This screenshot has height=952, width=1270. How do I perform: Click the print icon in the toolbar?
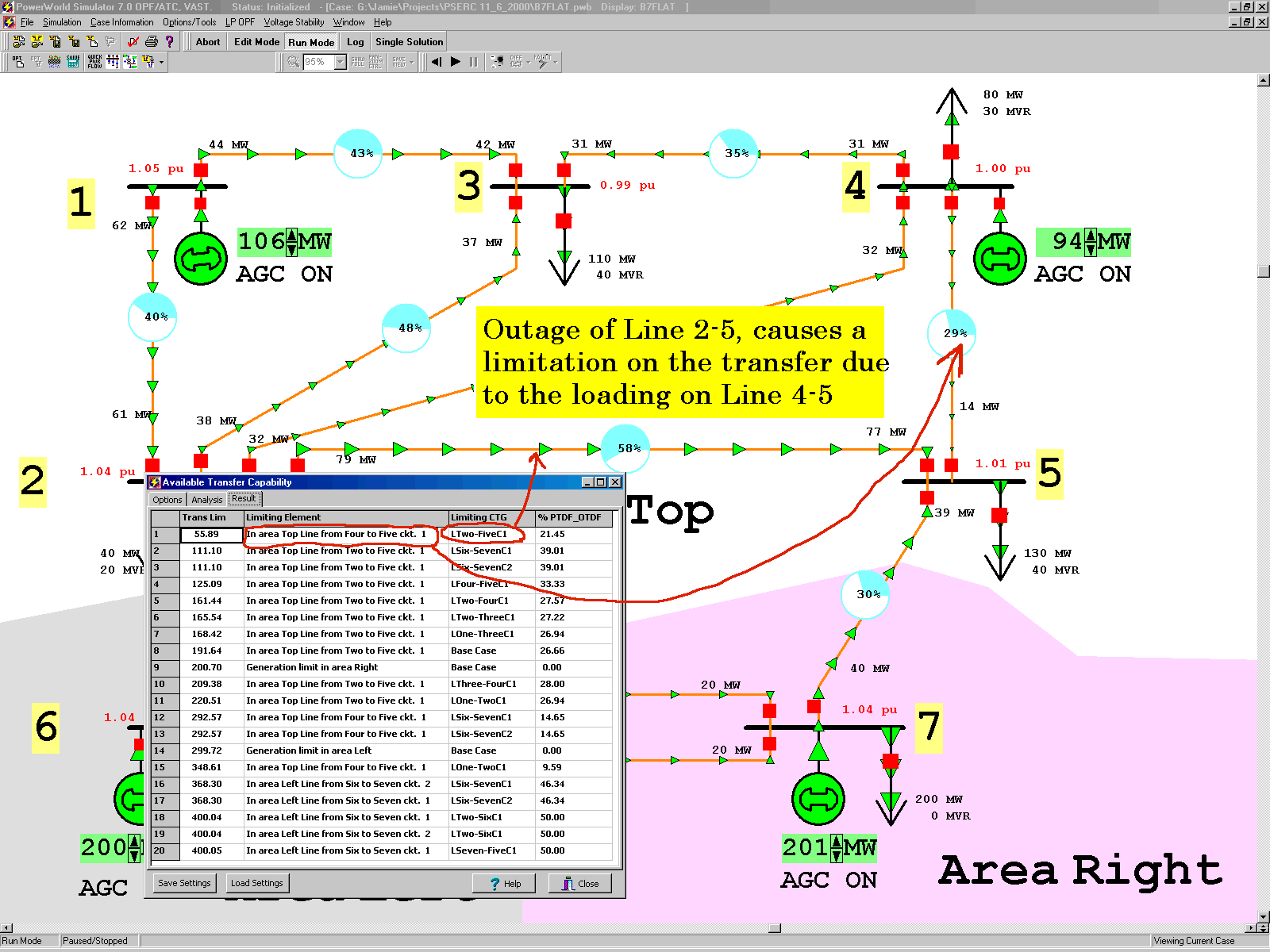(151, 42)
